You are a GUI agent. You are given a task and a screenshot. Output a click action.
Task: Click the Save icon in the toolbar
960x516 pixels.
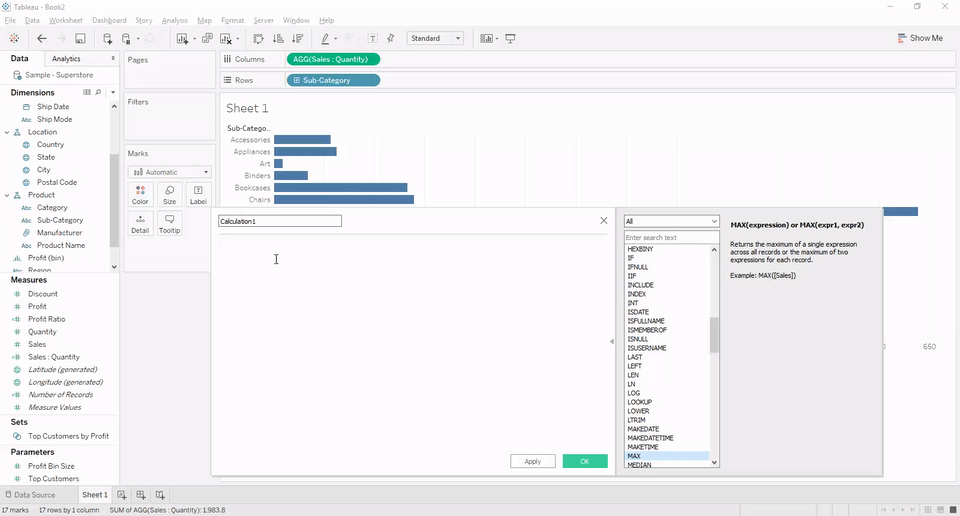80,39
